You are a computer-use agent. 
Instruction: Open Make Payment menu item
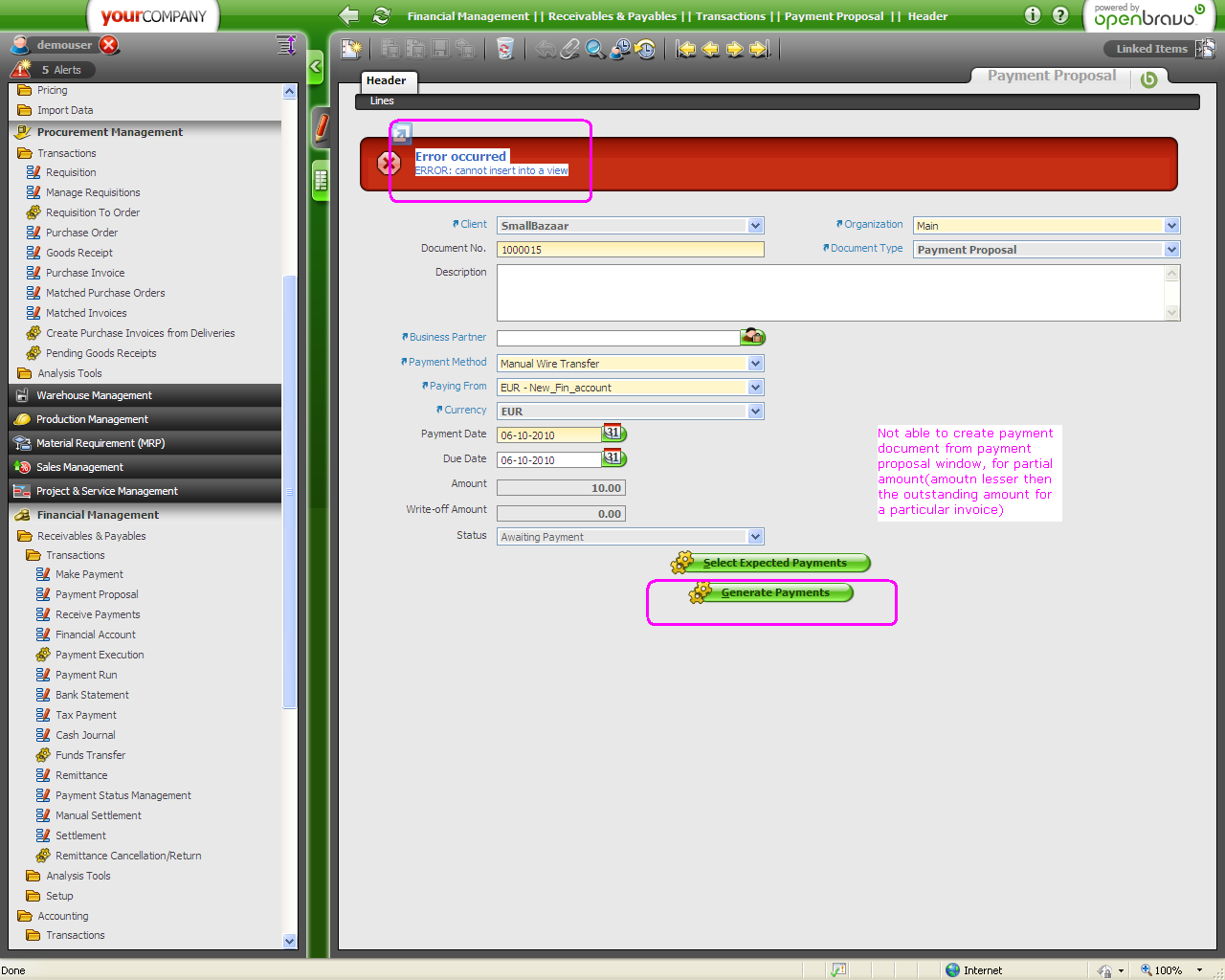(x=89, y=574)
